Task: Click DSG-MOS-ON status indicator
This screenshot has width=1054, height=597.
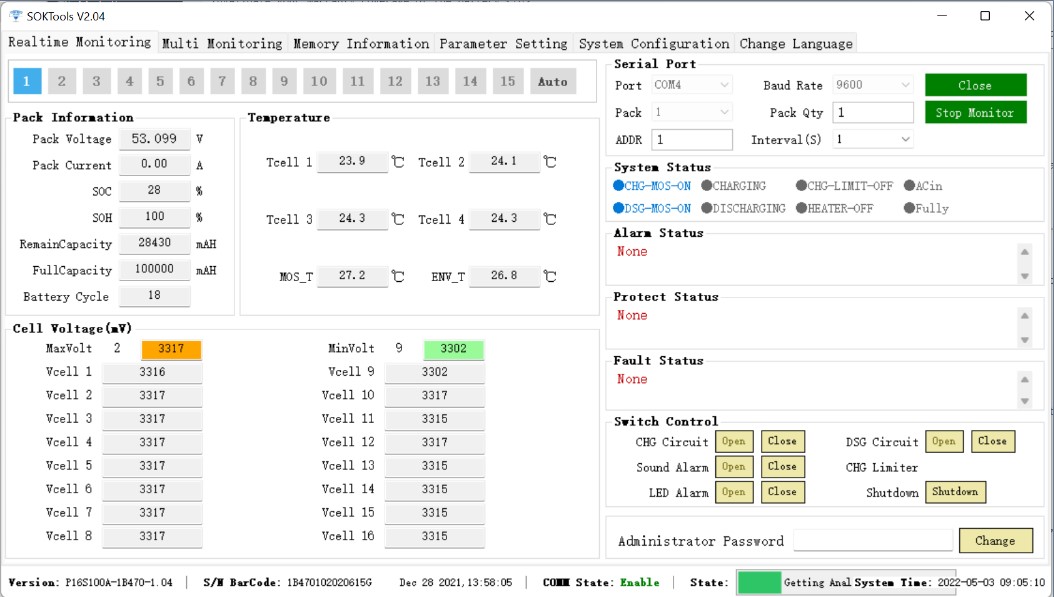Action: [652, 208]
